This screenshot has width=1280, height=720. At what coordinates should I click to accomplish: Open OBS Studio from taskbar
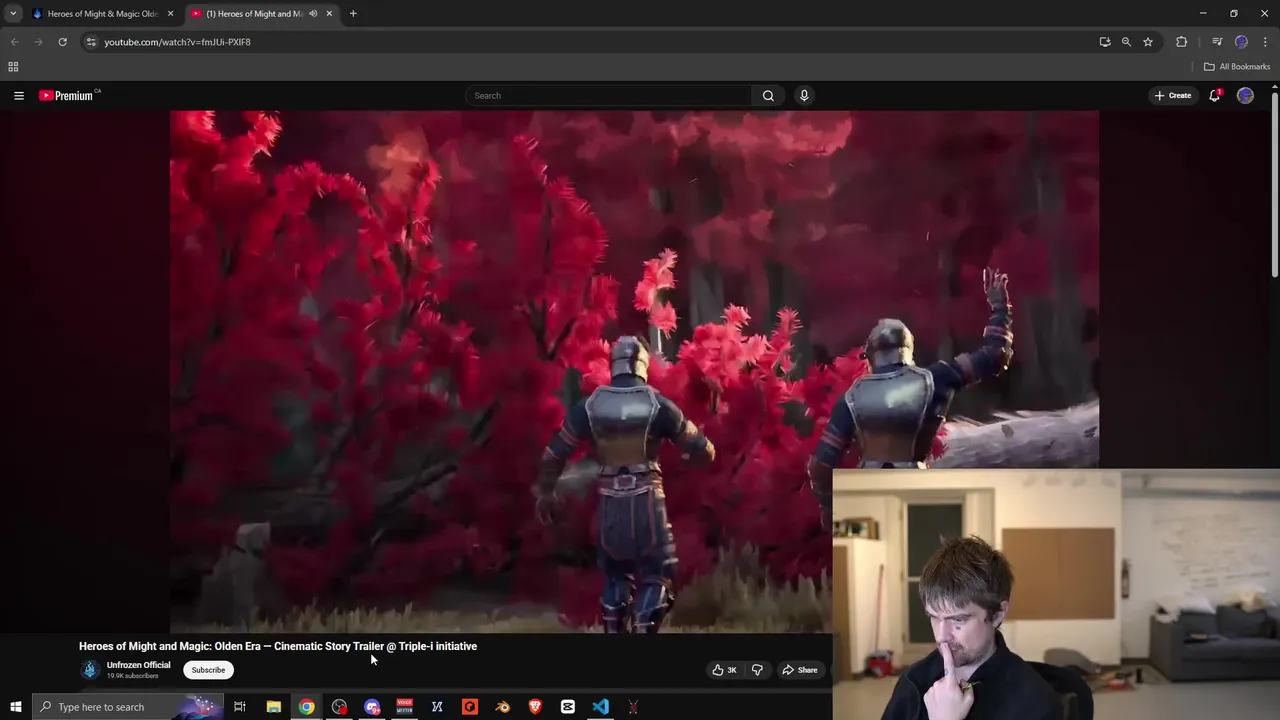340,707
